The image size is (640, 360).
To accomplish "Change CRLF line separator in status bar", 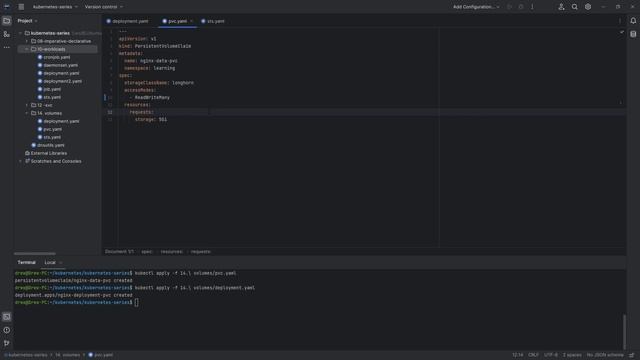I will point(533,355).
